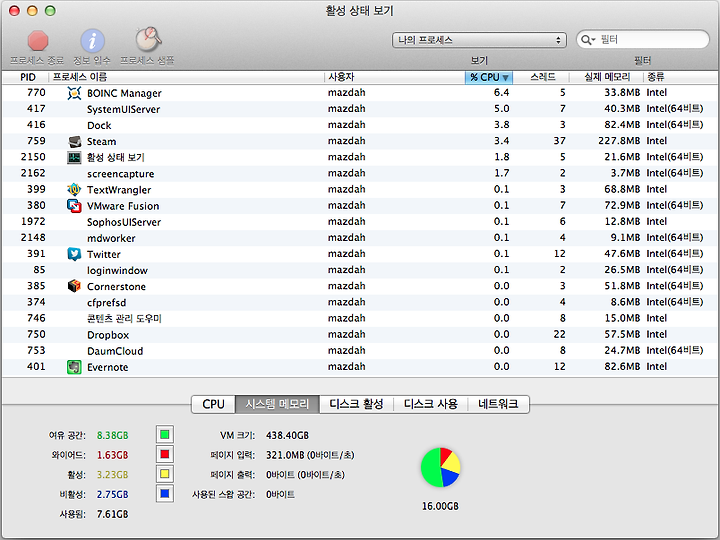Sort by the PID column header
720x540 pixels.
tap(26, 77)
